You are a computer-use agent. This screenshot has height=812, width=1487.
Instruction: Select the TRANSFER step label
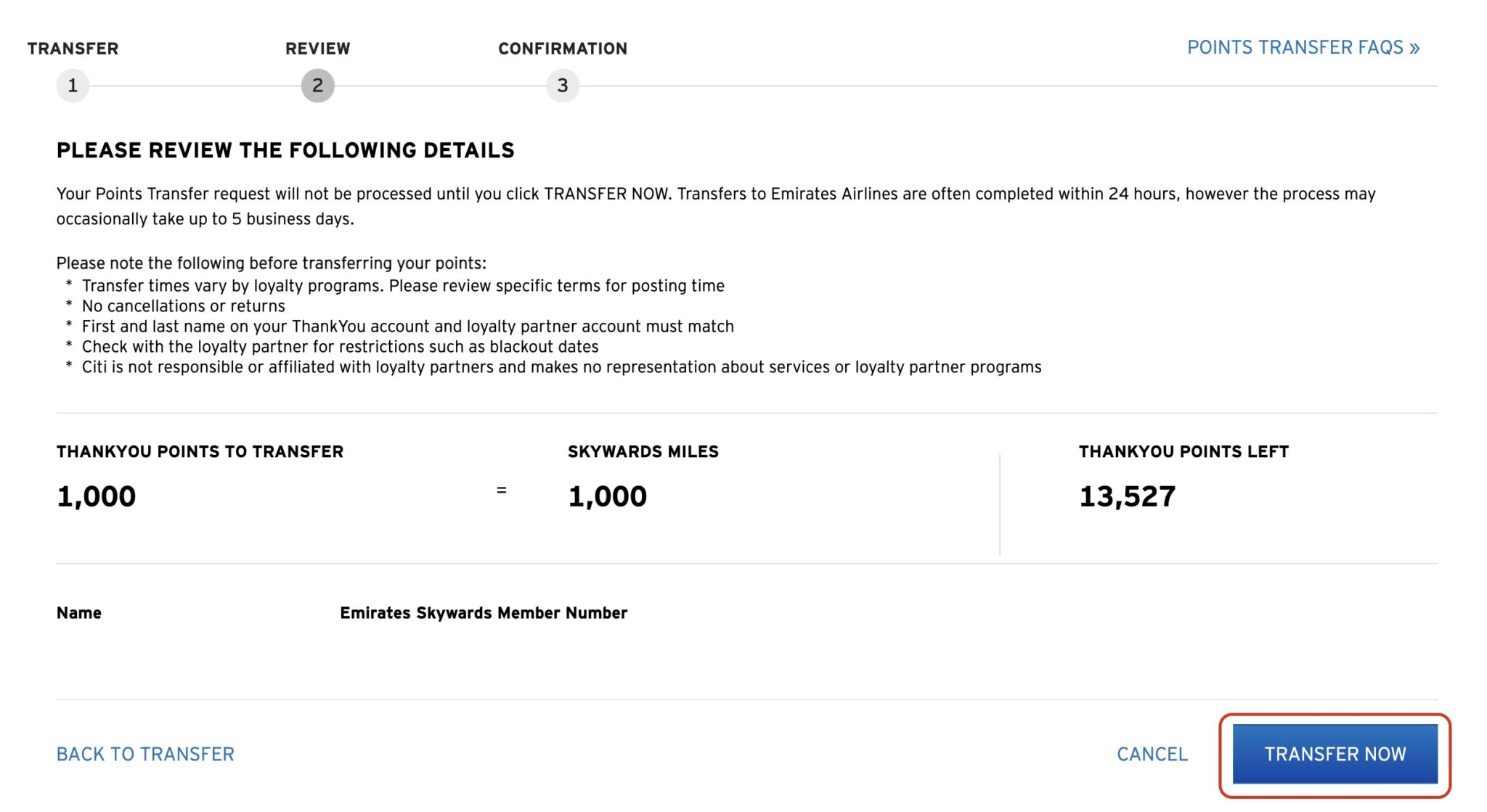73,48
